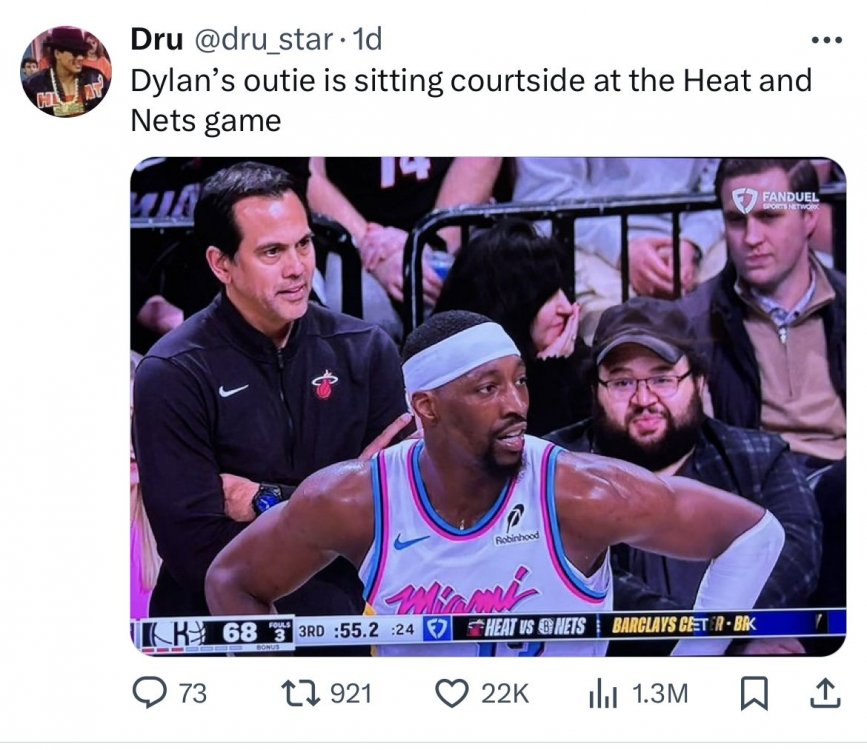Click the 22K likes count

pyautogui.click(x=505, y=694)
